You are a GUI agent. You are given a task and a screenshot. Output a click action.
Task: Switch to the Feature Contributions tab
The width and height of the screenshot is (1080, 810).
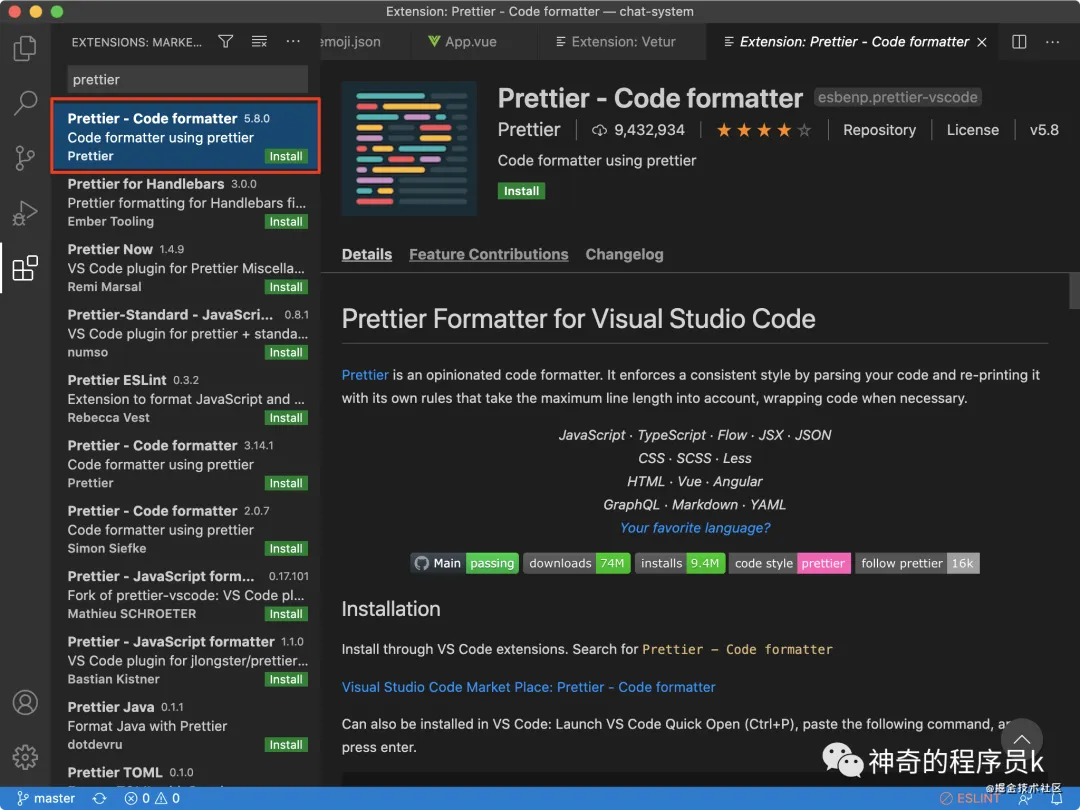click(488, 254)
